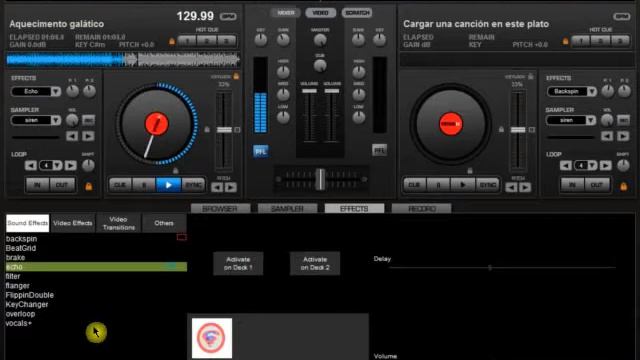Switch to the SCRATCH panel
Screen dimensions: 640x360
click(x=357, y=13)
